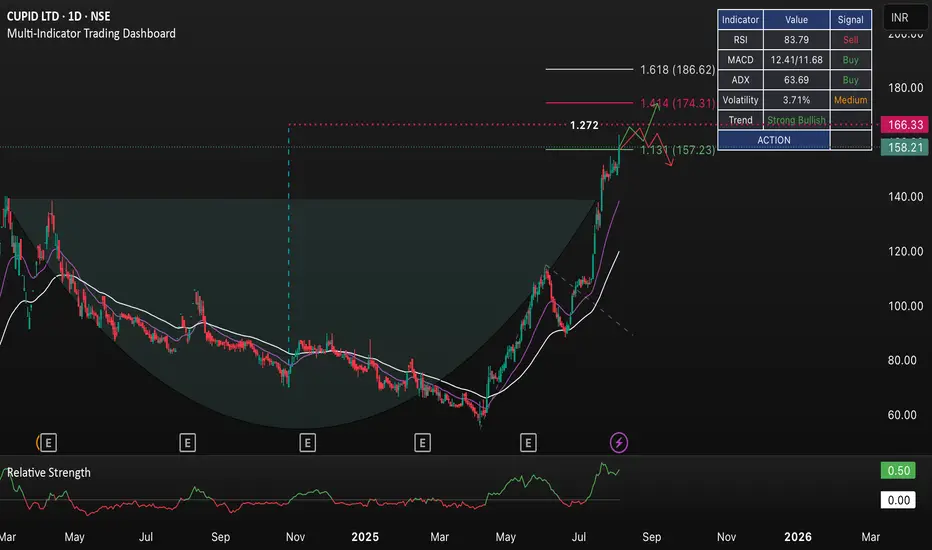Click the 140.00 price axis label
The height and width of the screenshot is (550, 932).
[x=905, y=197]
